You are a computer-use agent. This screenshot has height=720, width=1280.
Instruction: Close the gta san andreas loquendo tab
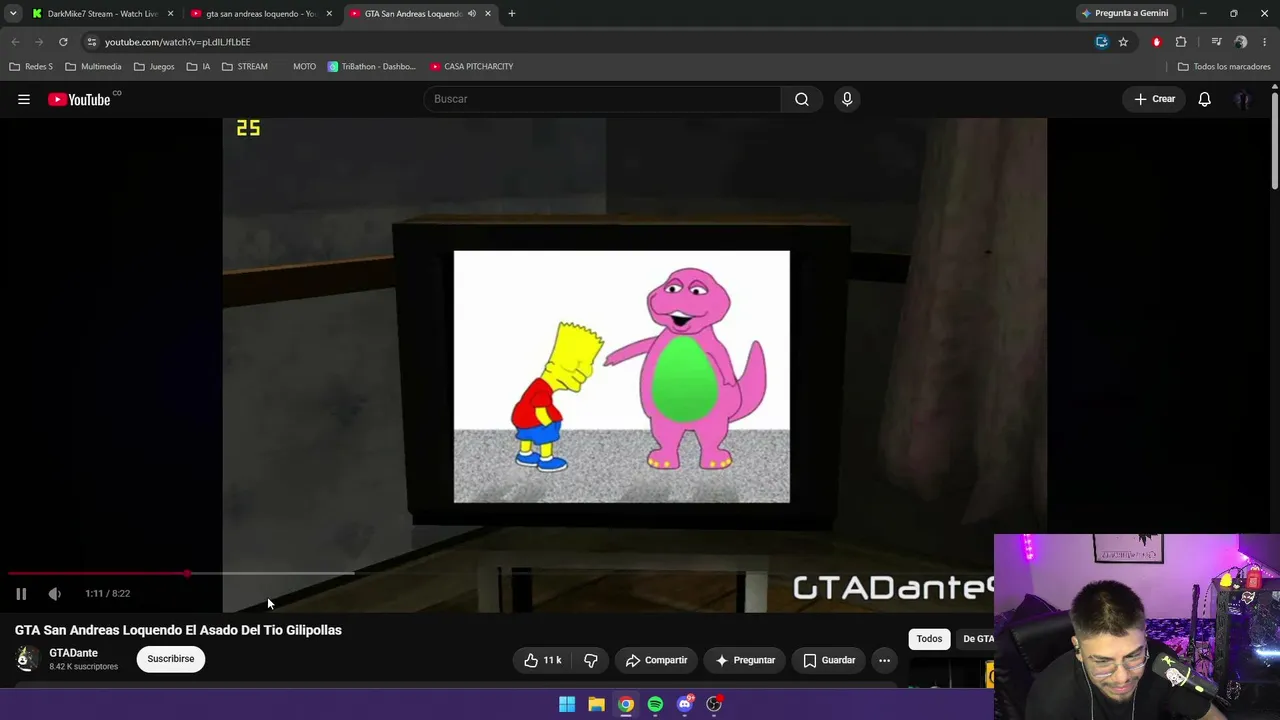point(329,14)
